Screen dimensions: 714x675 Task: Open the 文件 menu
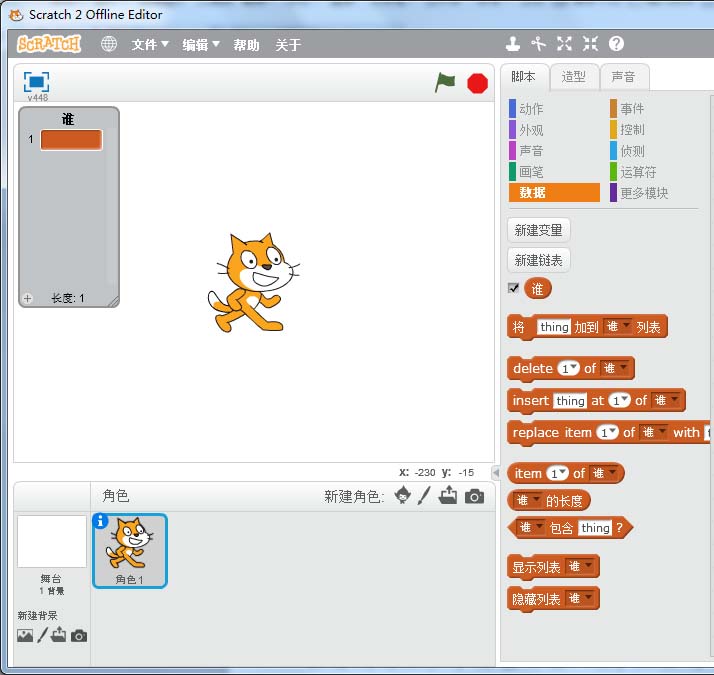pos(150,45)
